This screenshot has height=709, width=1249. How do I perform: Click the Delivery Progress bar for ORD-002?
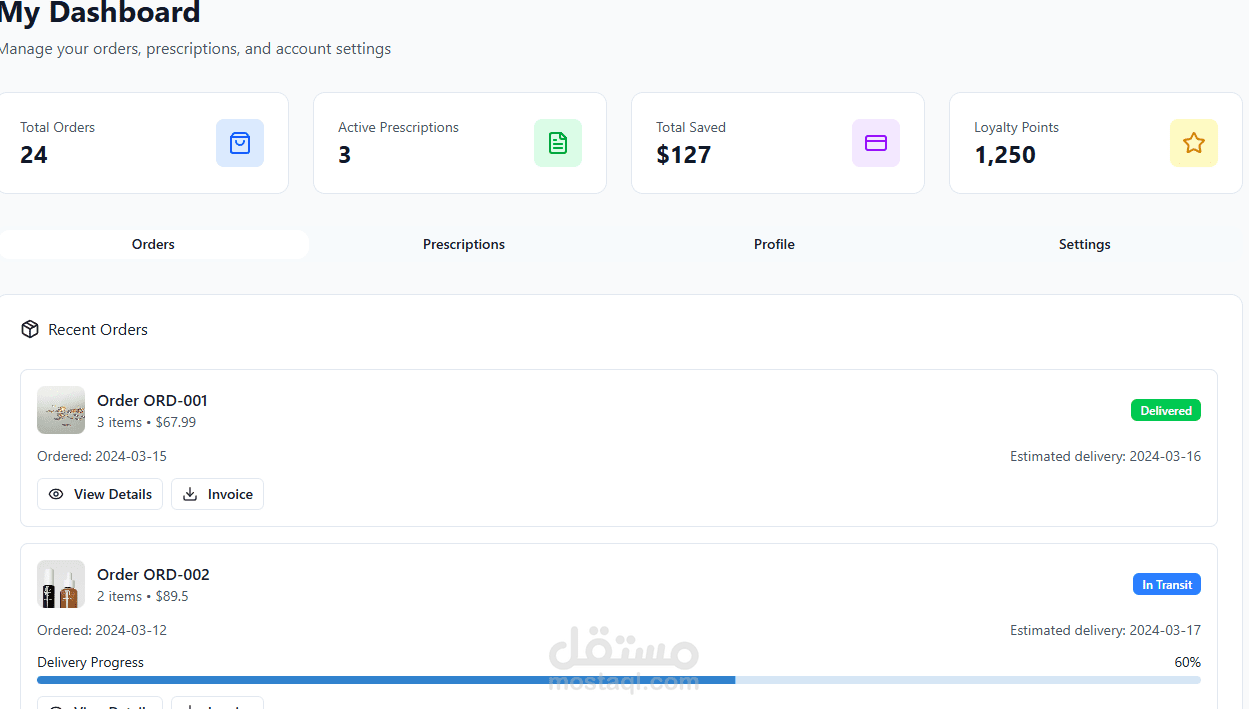[618, 680]
